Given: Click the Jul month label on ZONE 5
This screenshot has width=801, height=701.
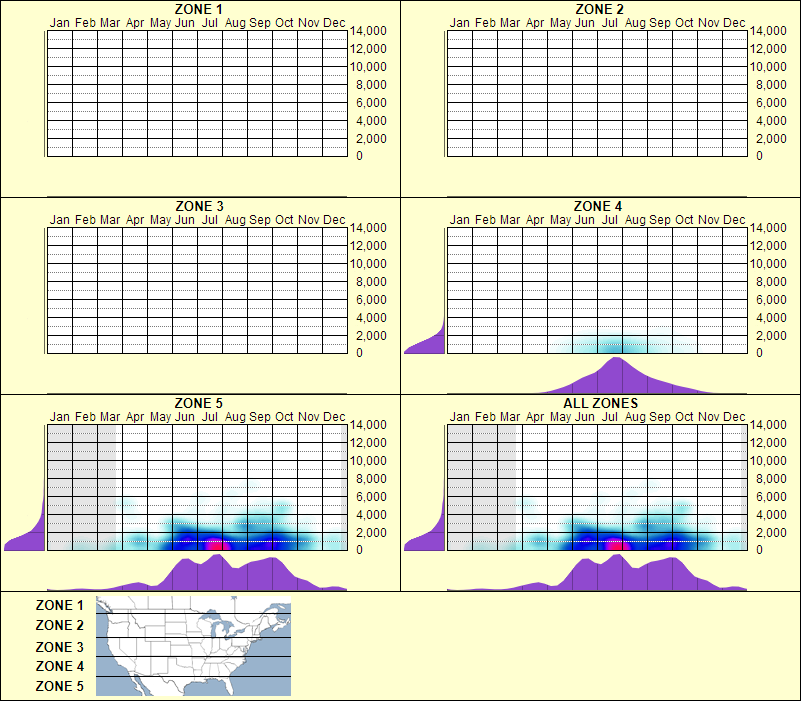Looking at the screenshot, I should 211,417.
